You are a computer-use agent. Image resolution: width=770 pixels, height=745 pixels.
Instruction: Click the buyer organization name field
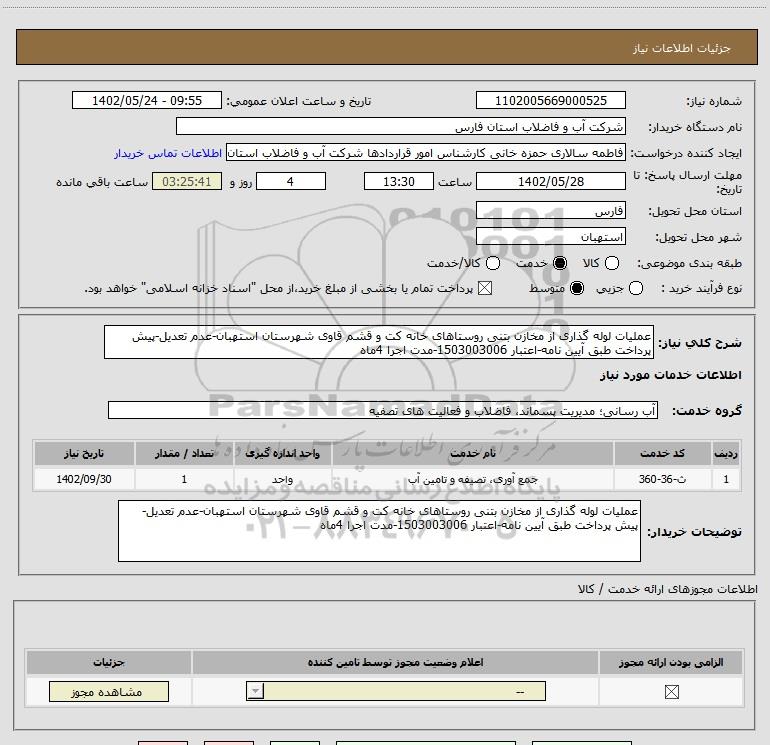pyautogui.click(x=401, y=126)
